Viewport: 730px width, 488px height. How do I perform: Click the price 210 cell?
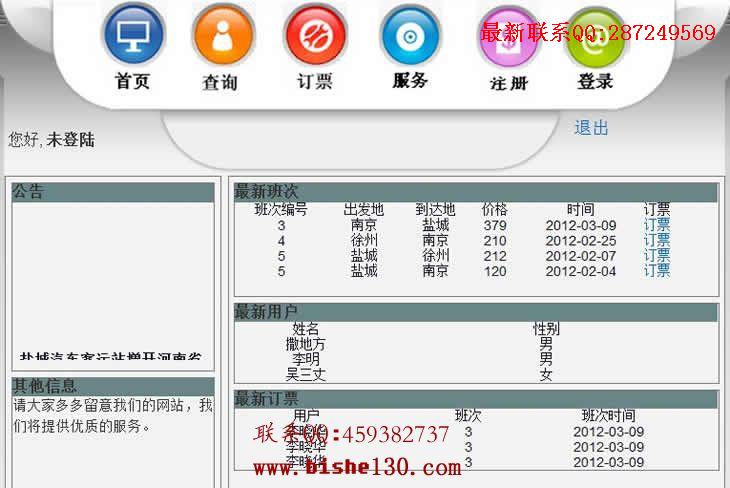(494, 241)
